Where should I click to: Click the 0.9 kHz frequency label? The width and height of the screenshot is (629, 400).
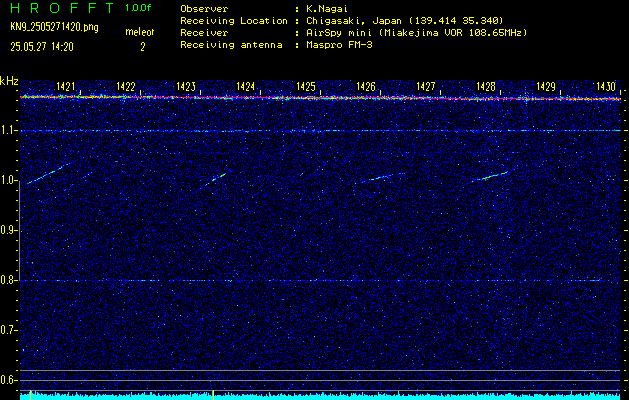[x=9, y=231]
